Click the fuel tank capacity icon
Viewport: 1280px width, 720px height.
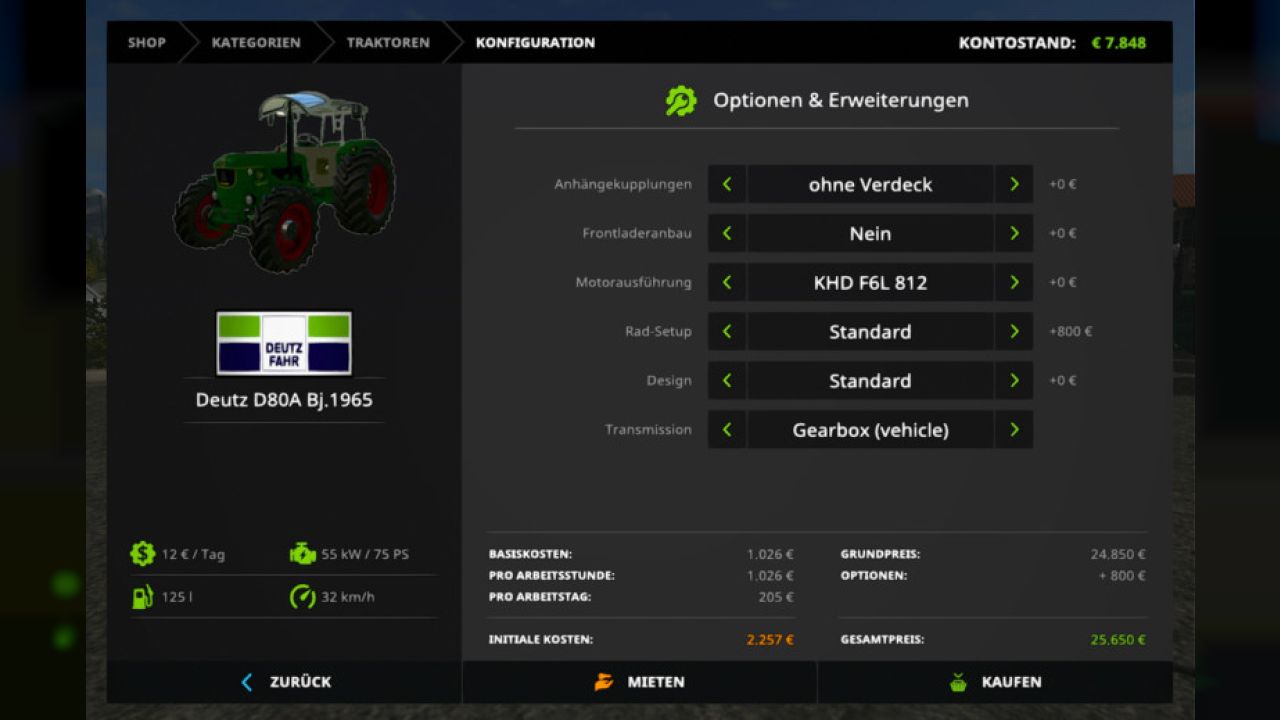pyautogui.click(x=143, y=597)
